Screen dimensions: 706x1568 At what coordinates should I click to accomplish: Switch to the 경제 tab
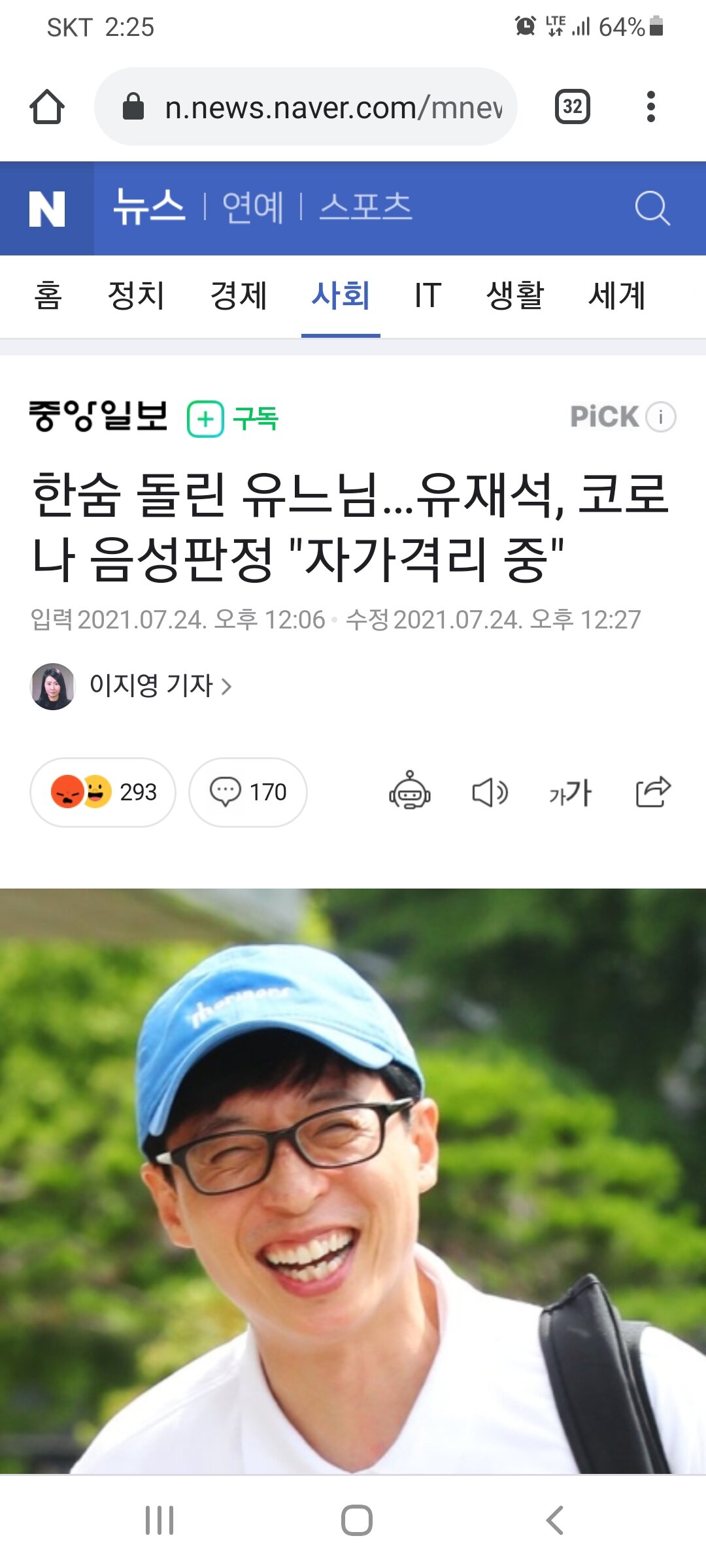click(x=239, y=295)
